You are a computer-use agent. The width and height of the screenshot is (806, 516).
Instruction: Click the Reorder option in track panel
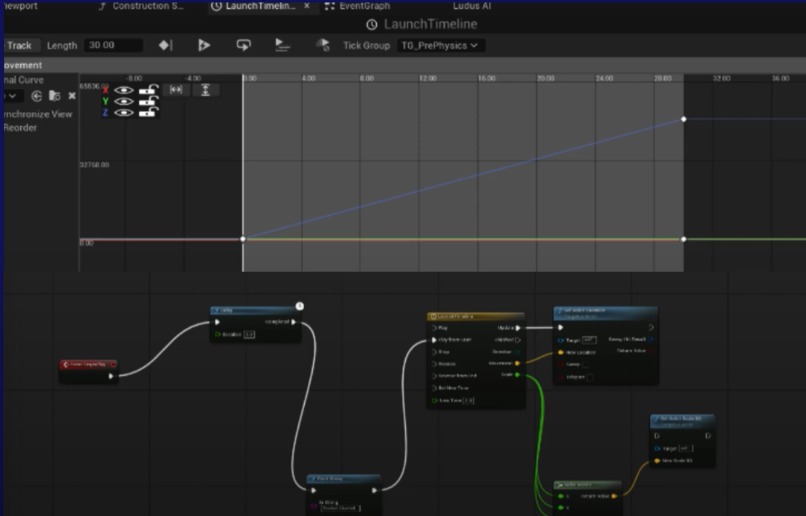click(20, 128)
